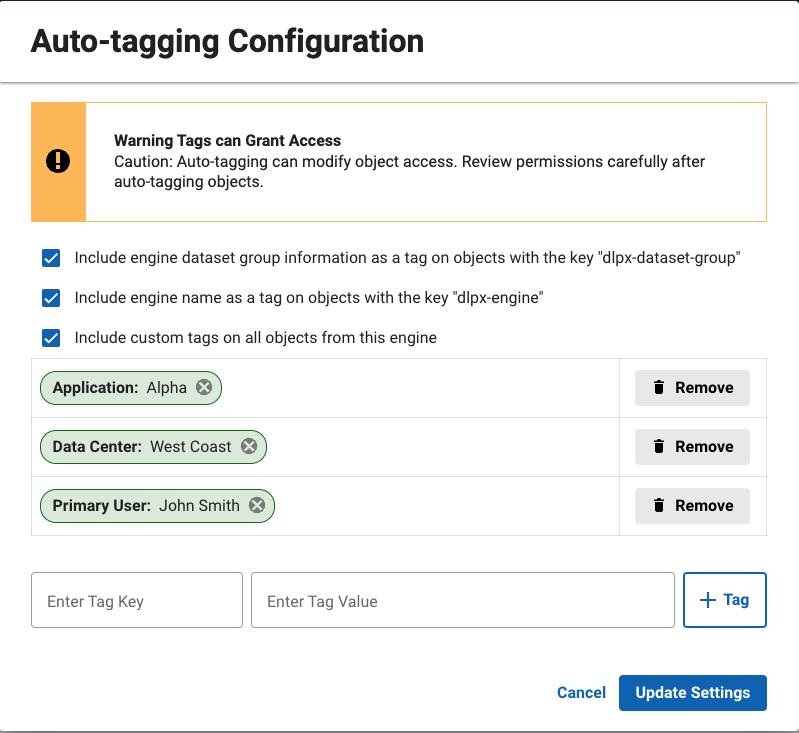Click the trash icon in the Primary User row

pyautogui.click(x=659, y=506)
